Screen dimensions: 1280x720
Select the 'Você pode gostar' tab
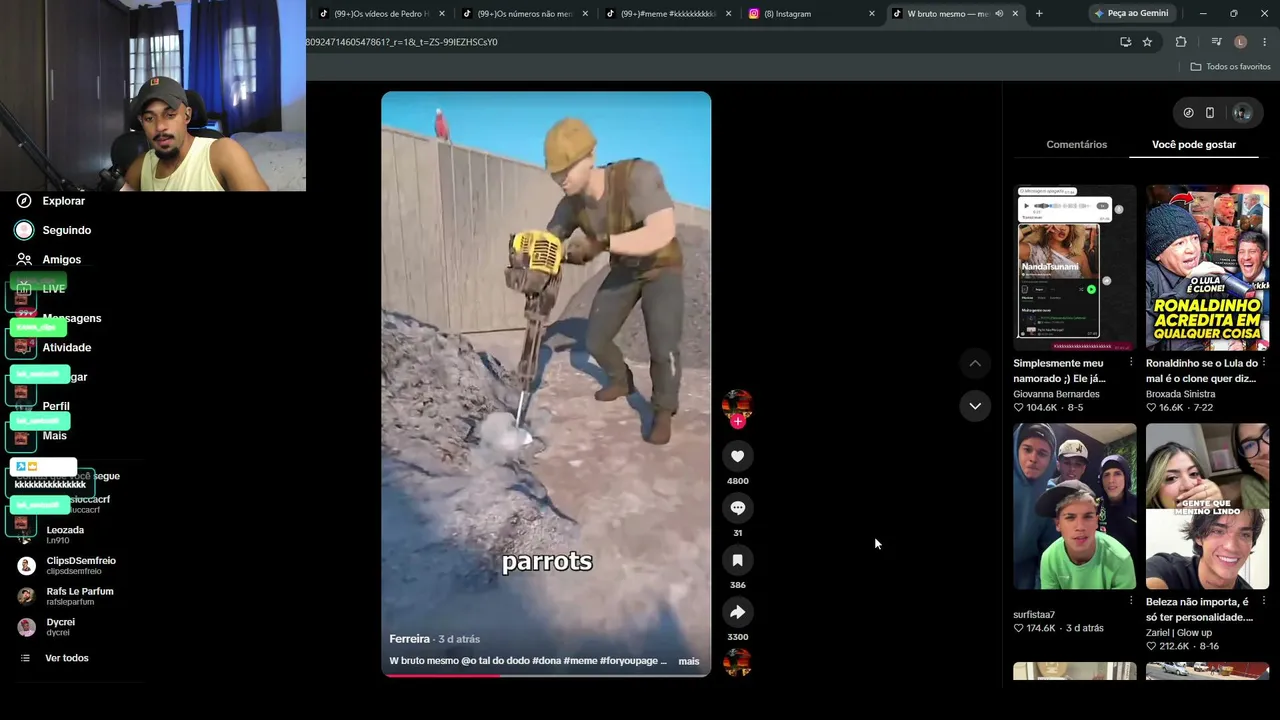pyautogui.click(x=1194, y=145)
